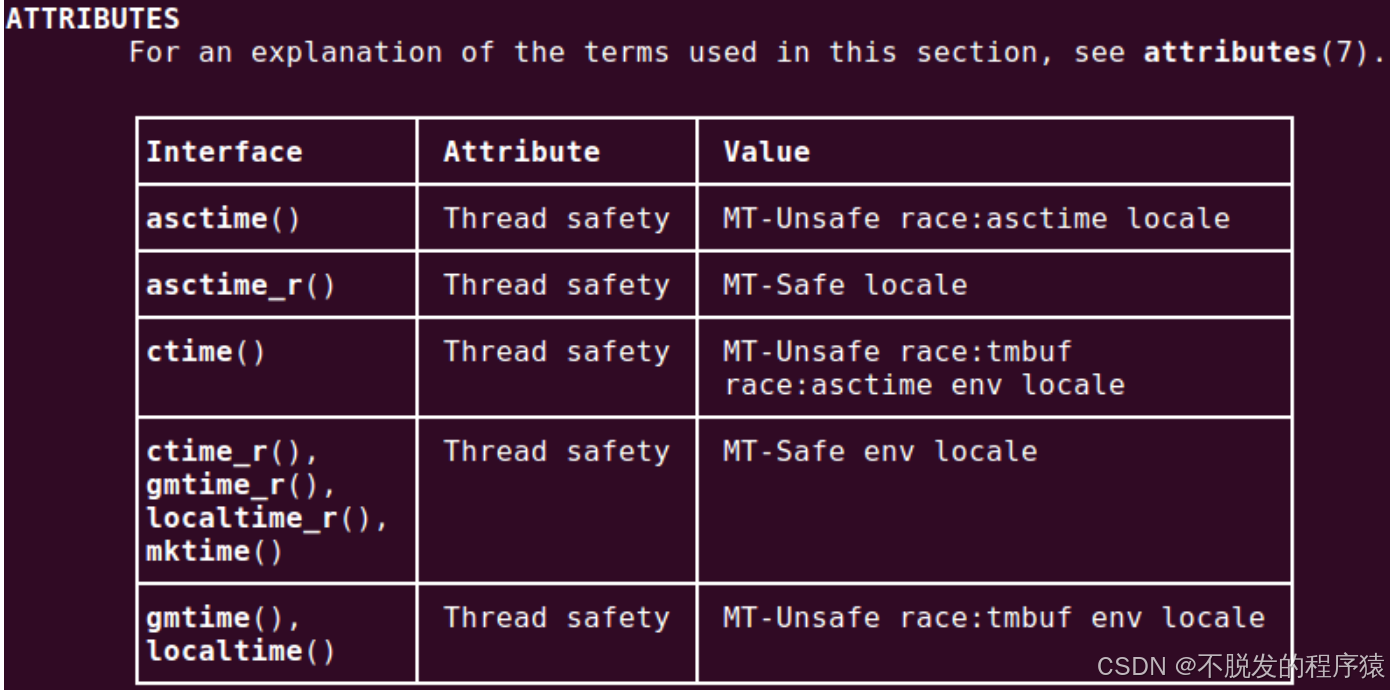This screenshot has height=690, width=1390.
Task: Click the ATTRIBUTES section heading
Action: [x=93, y=18]
